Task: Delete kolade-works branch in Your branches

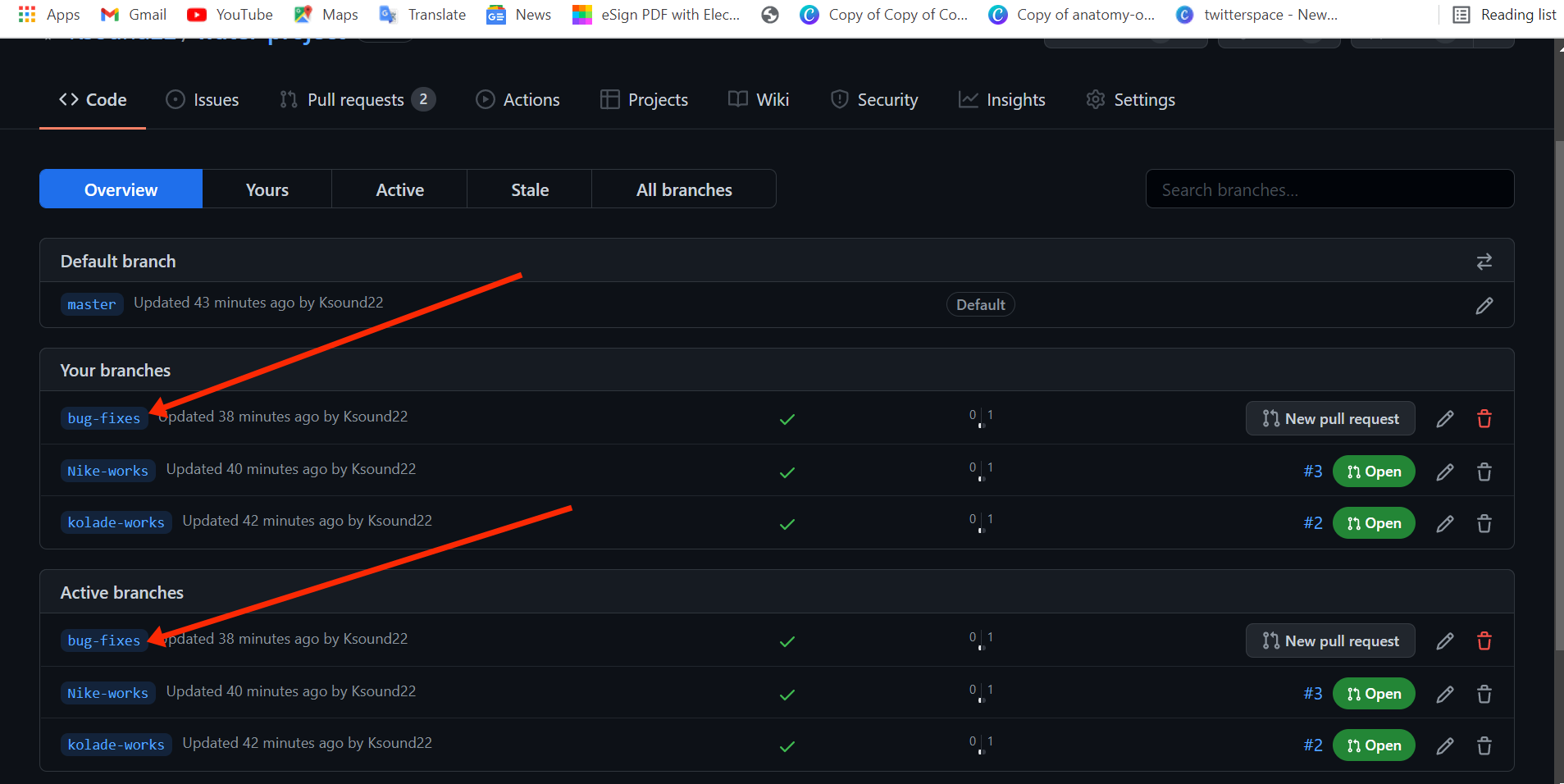Action: click(x=1484, y=523)
